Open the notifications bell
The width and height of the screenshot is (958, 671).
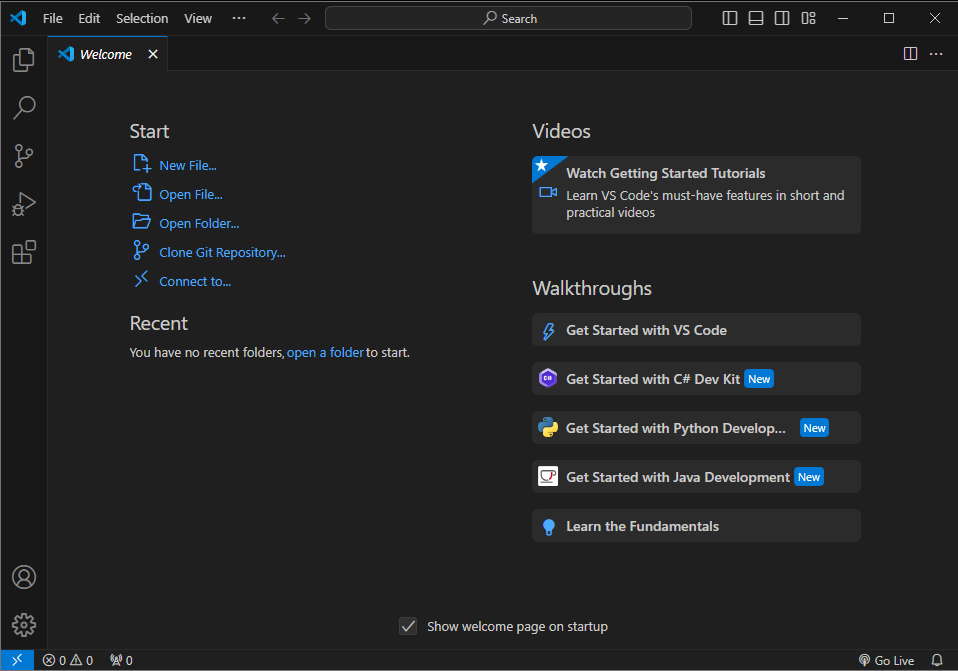click(937, 660)
